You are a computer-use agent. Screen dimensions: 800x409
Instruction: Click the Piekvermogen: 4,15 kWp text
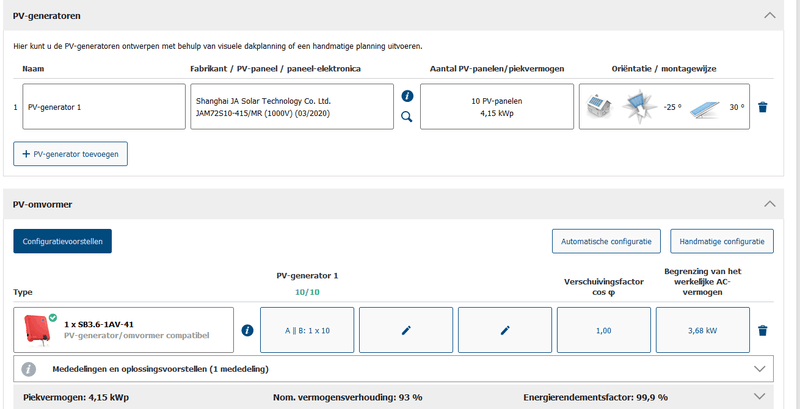pyautogui.click(x=76, y=397)
